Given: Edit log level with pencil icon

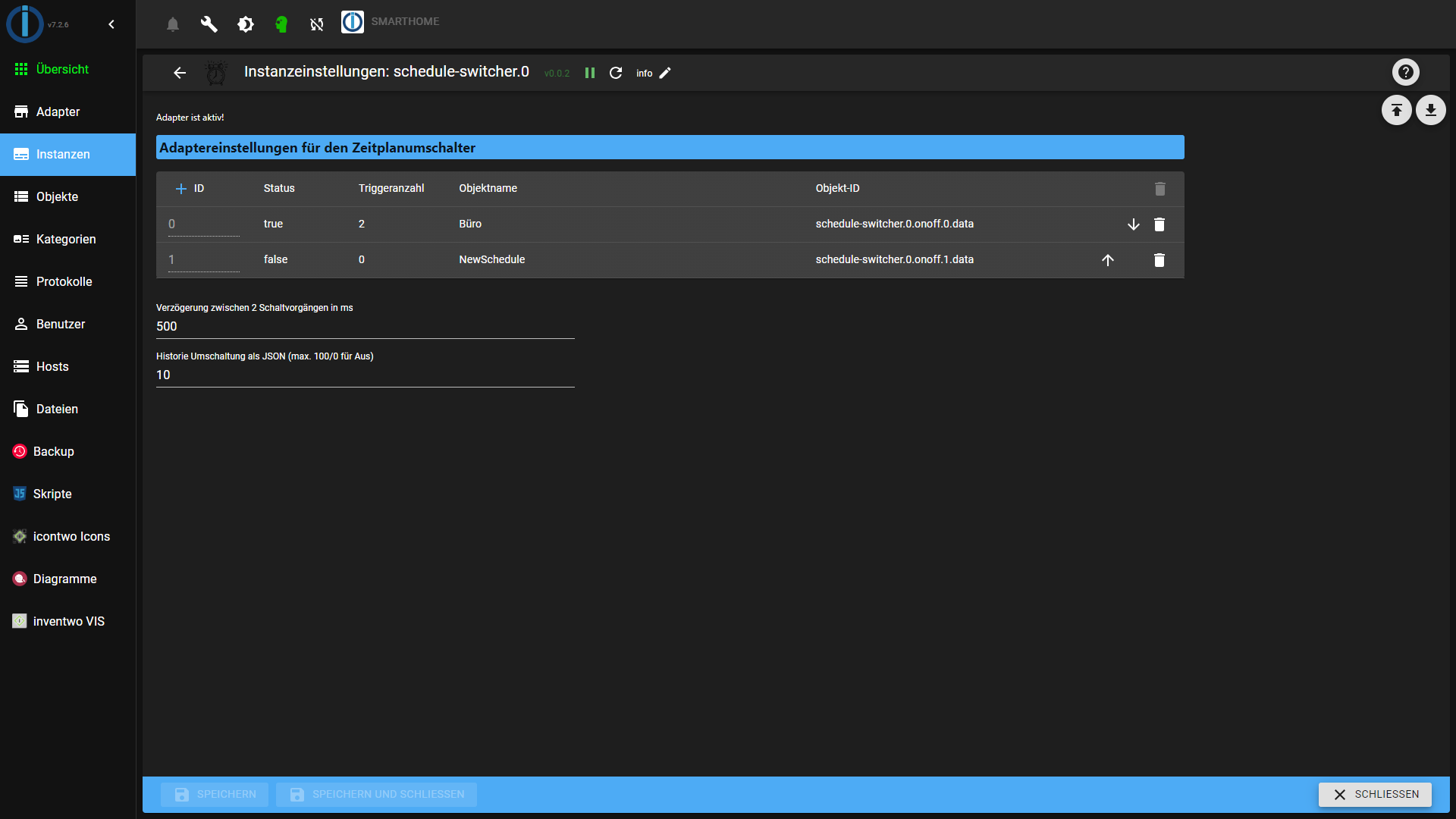Looking at the screenshot, I should 665,73.
